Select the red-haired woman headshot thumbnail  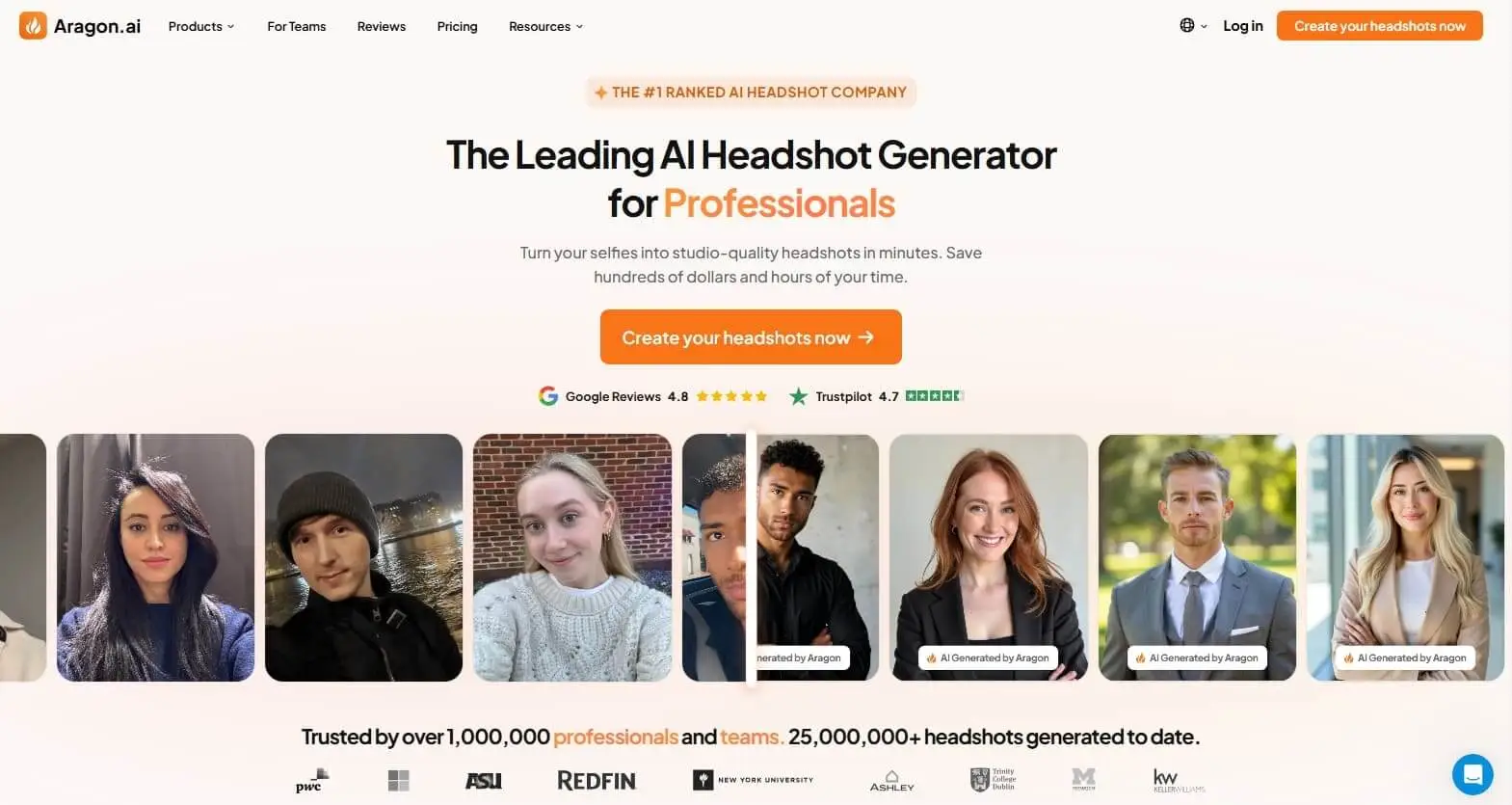pos(989,557)
